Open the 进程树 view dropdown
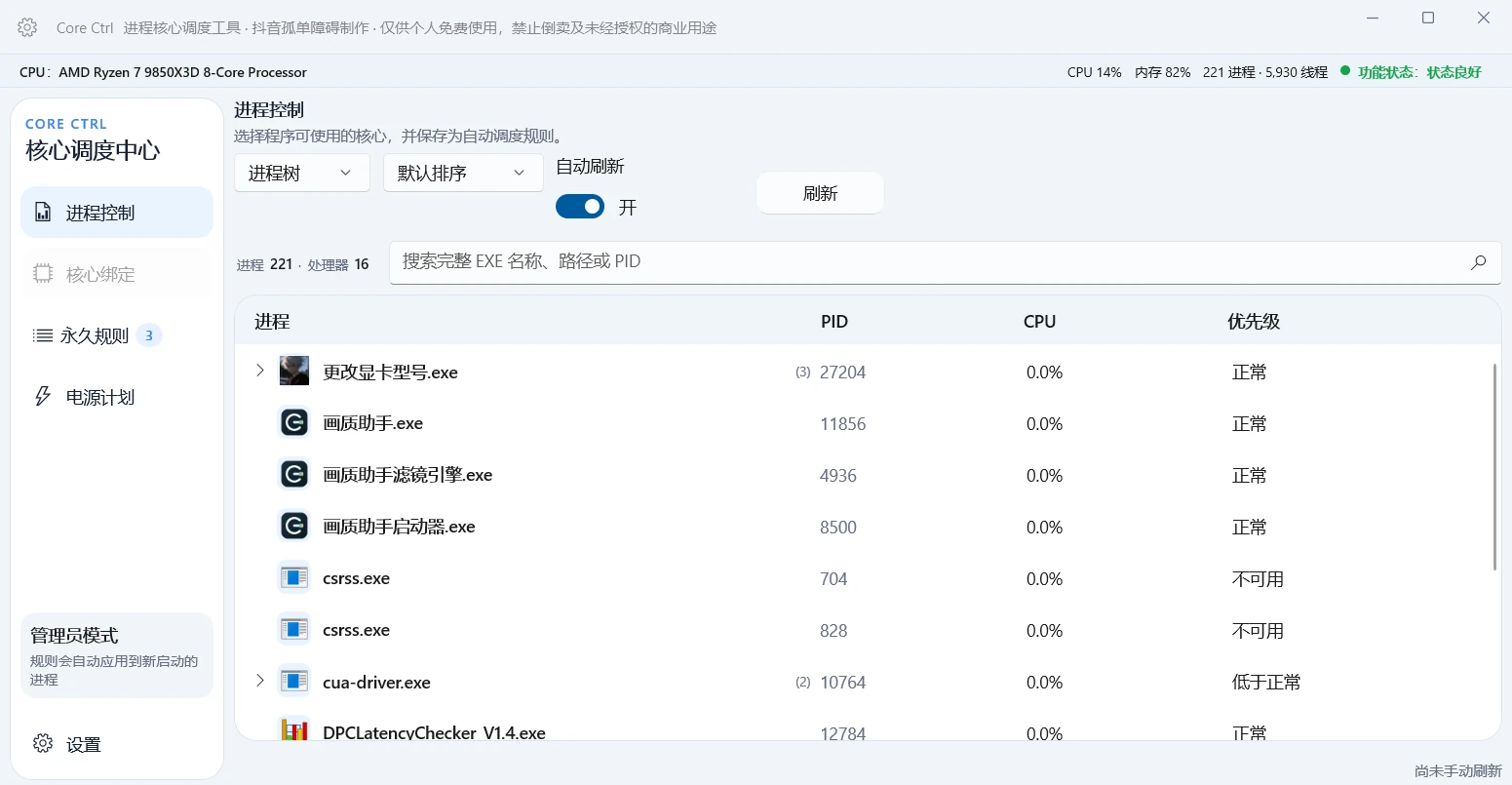Screen dimensions: 1512x785 click(x=302, y=173)
